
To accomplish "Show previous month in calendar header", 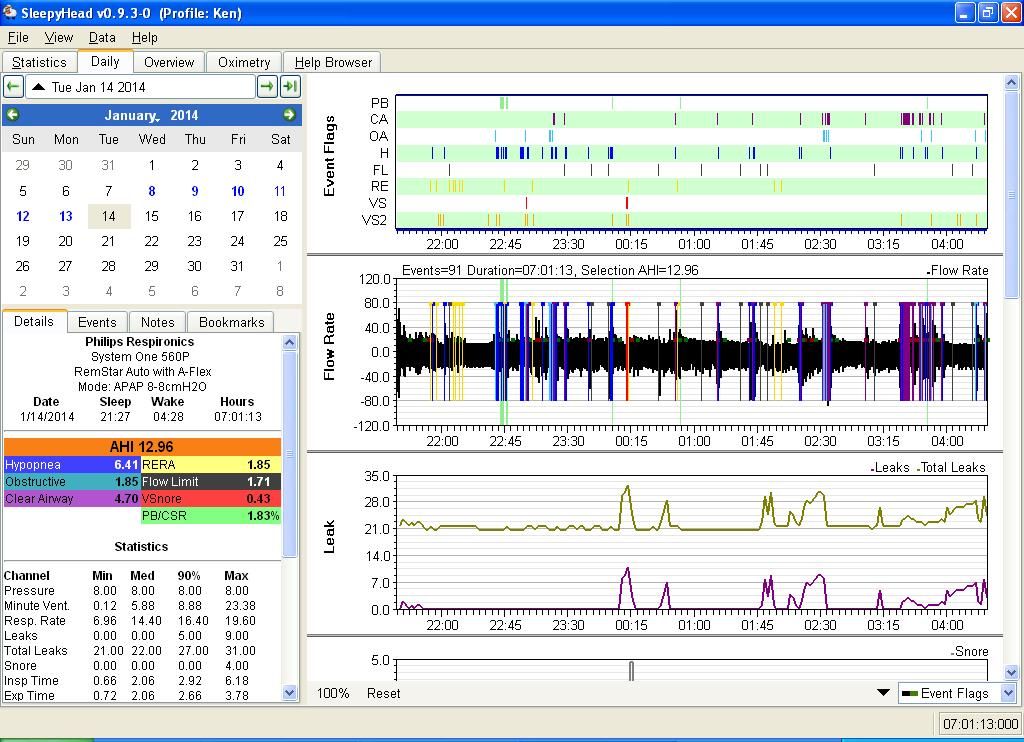I will [12, 115].
